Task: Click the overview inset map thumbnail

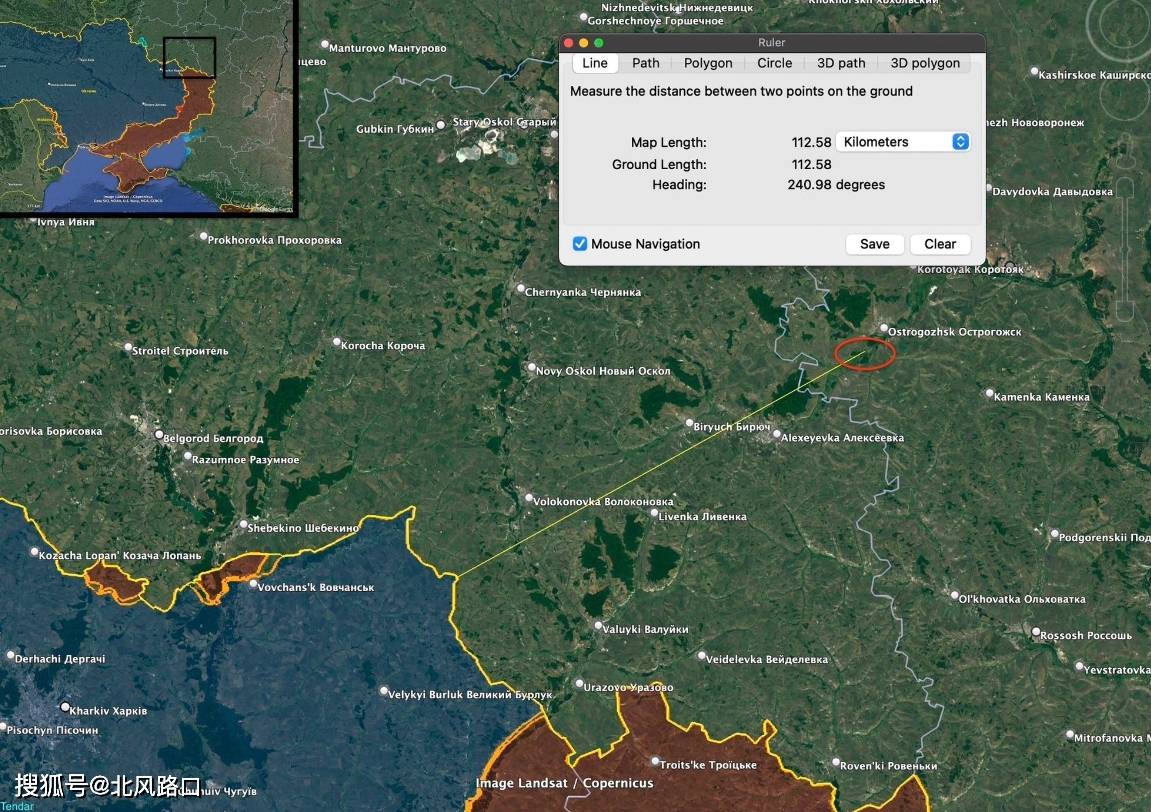Action: click(147, 106)
